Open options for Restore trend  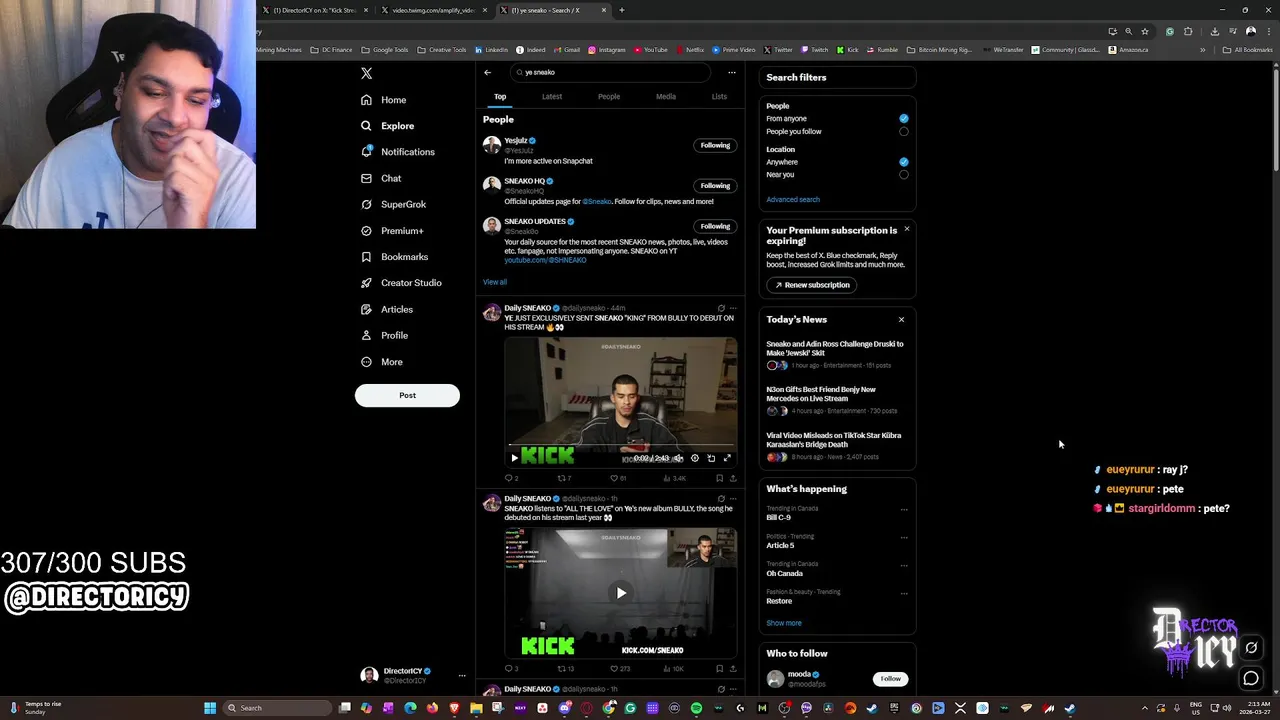coord(904,593)
